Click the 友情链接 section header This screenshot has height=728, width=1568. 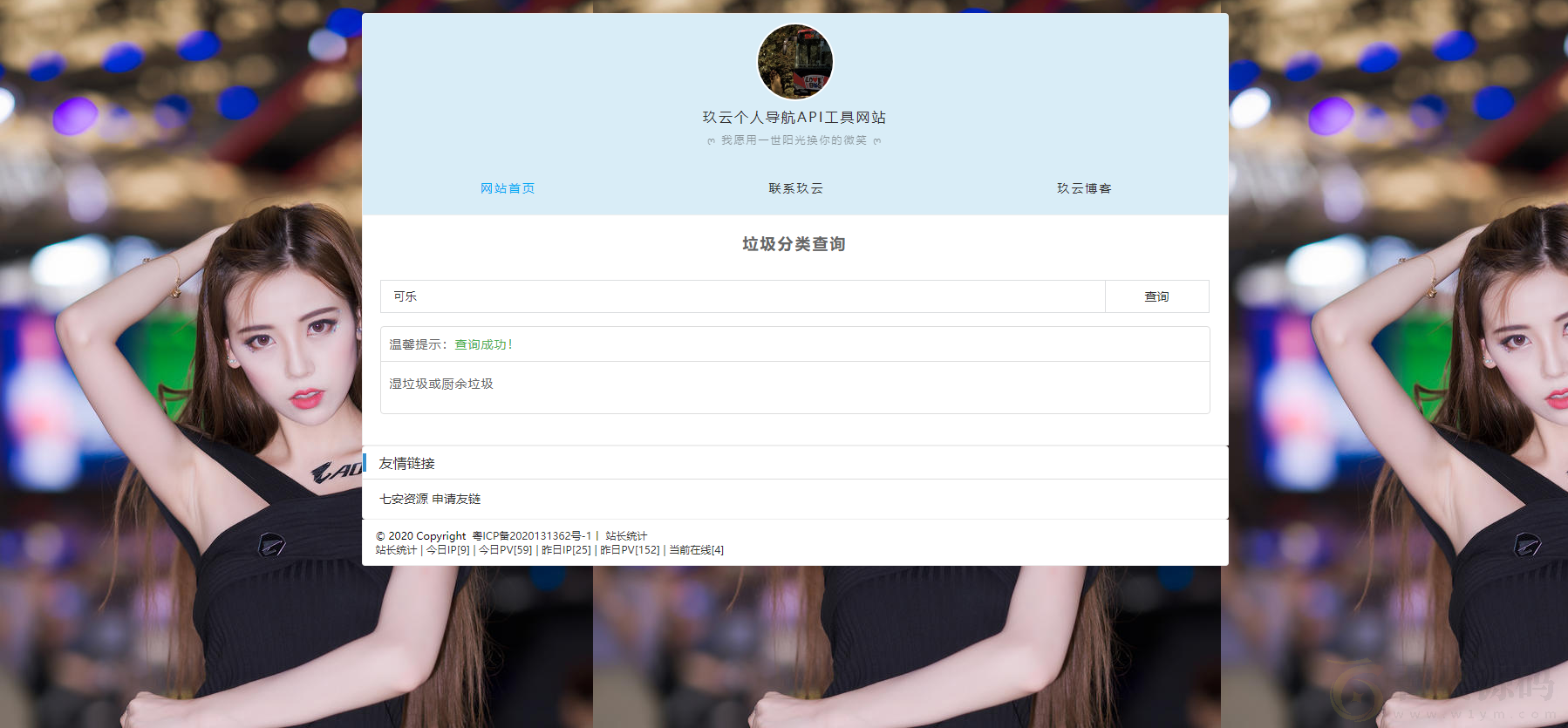[x=406, y=463]
